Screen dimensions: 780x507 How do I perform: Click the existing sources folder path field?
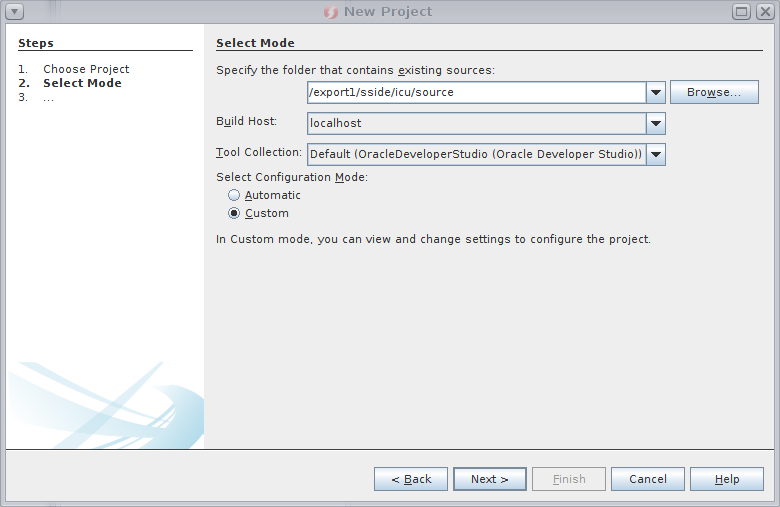click(476, 92)
